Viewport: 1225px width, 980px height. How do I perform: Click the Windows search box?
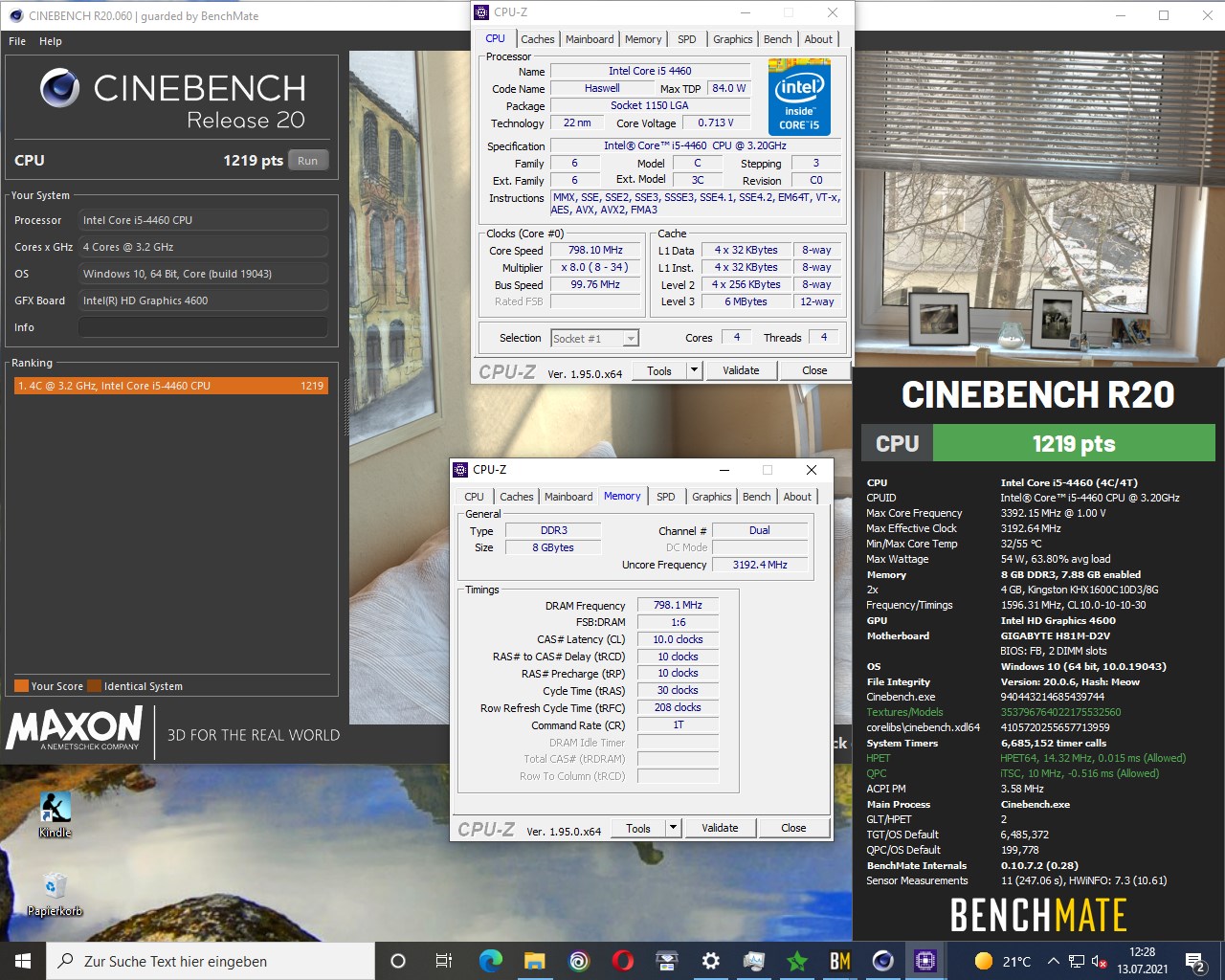click(211, 961)
